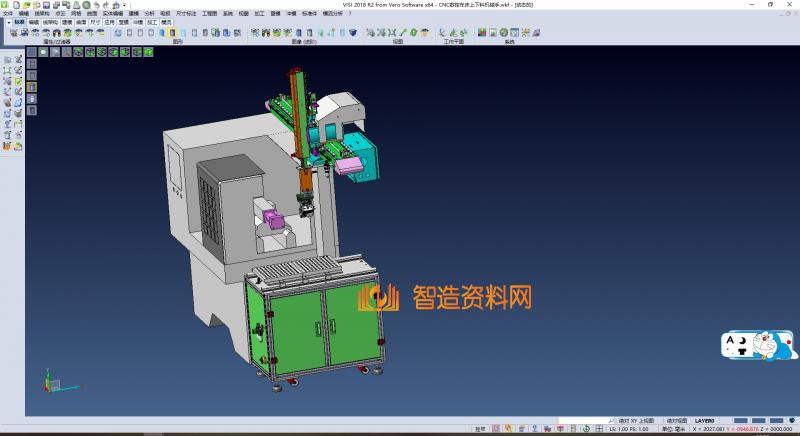
Task: Open the 文件 menu
Action: point(8,13)
